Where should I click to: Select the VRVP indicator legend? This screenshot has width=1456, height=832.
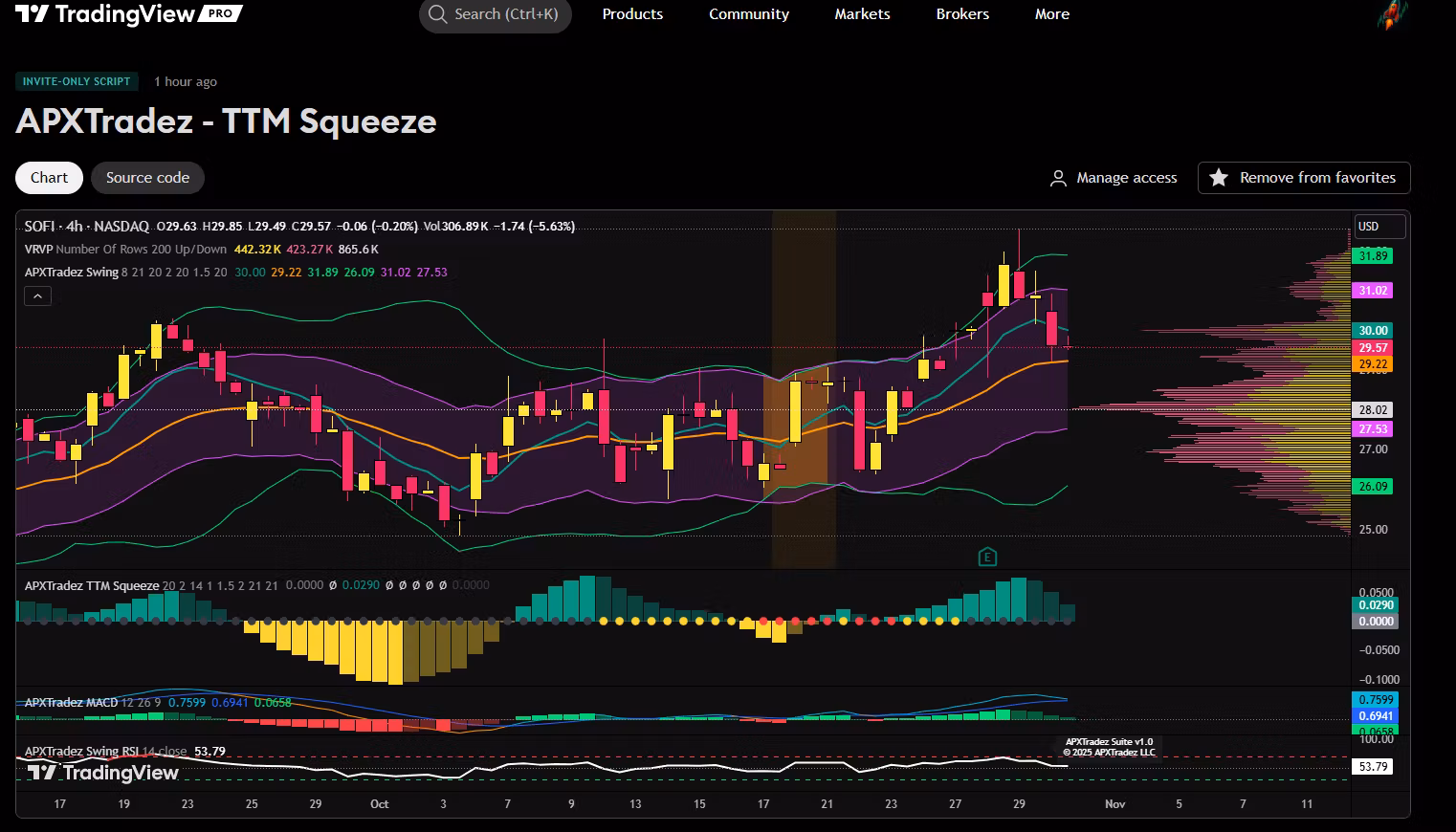tap(125, 250)
